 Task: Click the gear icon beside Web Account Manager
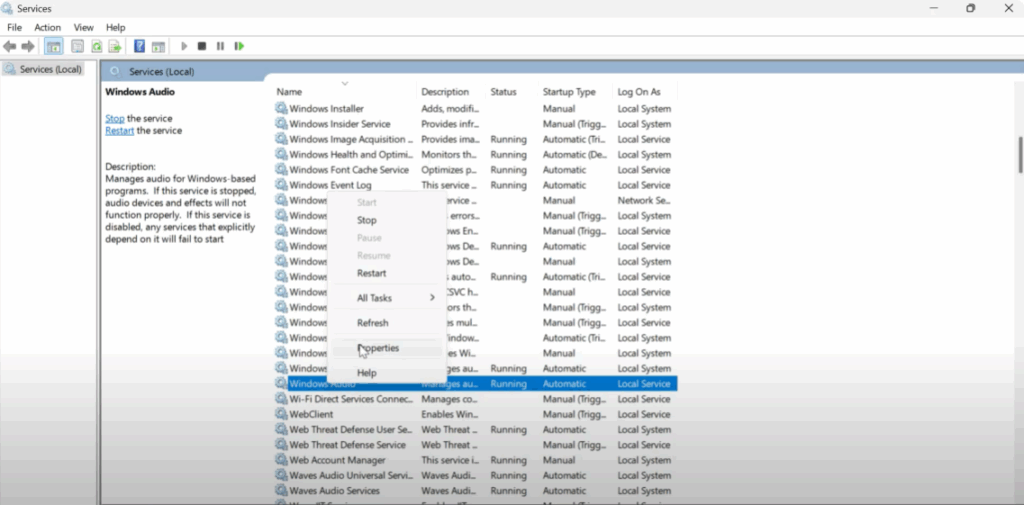[x=281, y=460]
